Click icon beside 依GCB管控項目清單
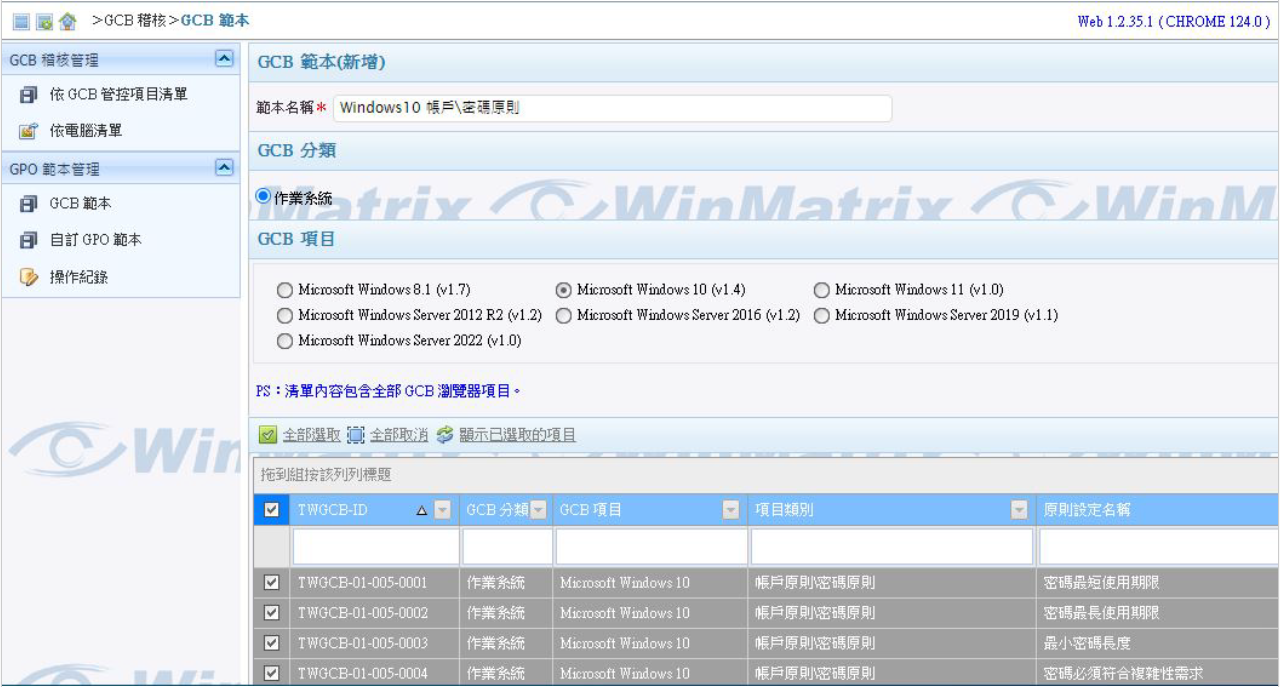 (x=28, y=95)
